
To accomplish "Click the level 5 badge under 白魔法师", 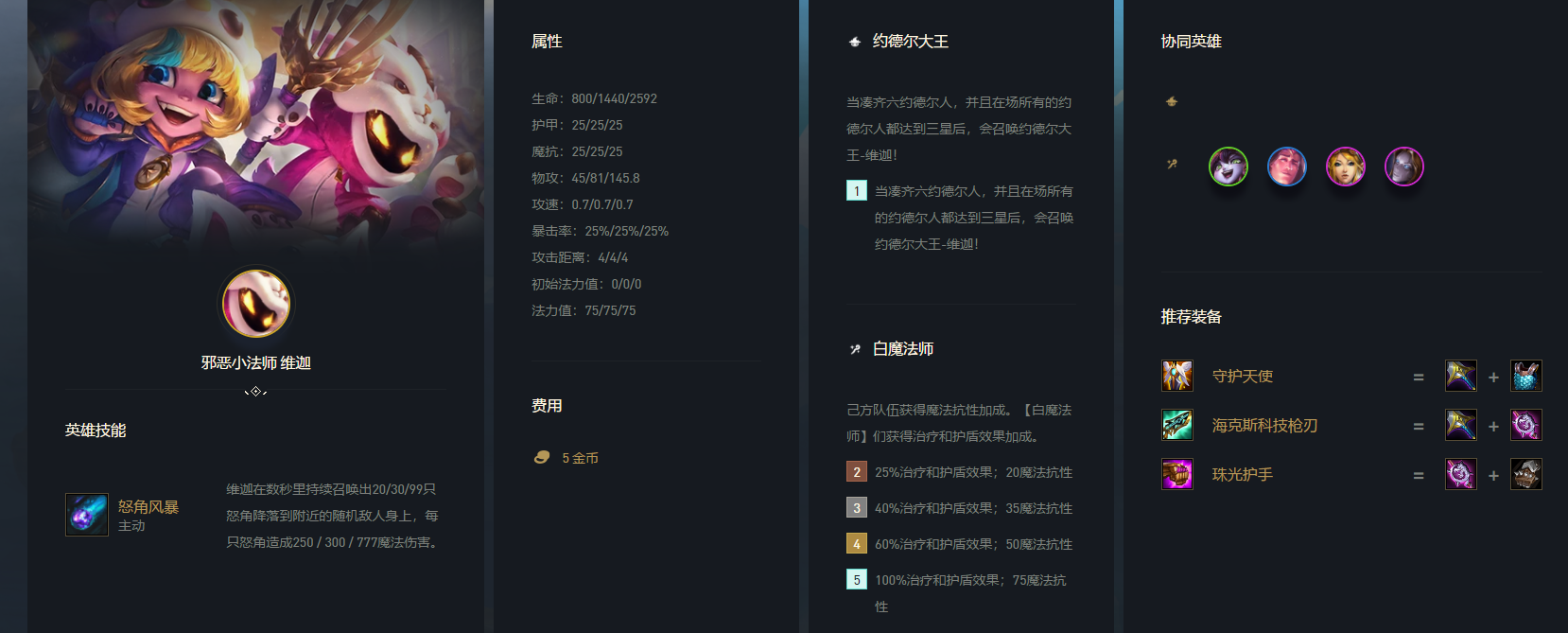I will [x=857, y=580].
